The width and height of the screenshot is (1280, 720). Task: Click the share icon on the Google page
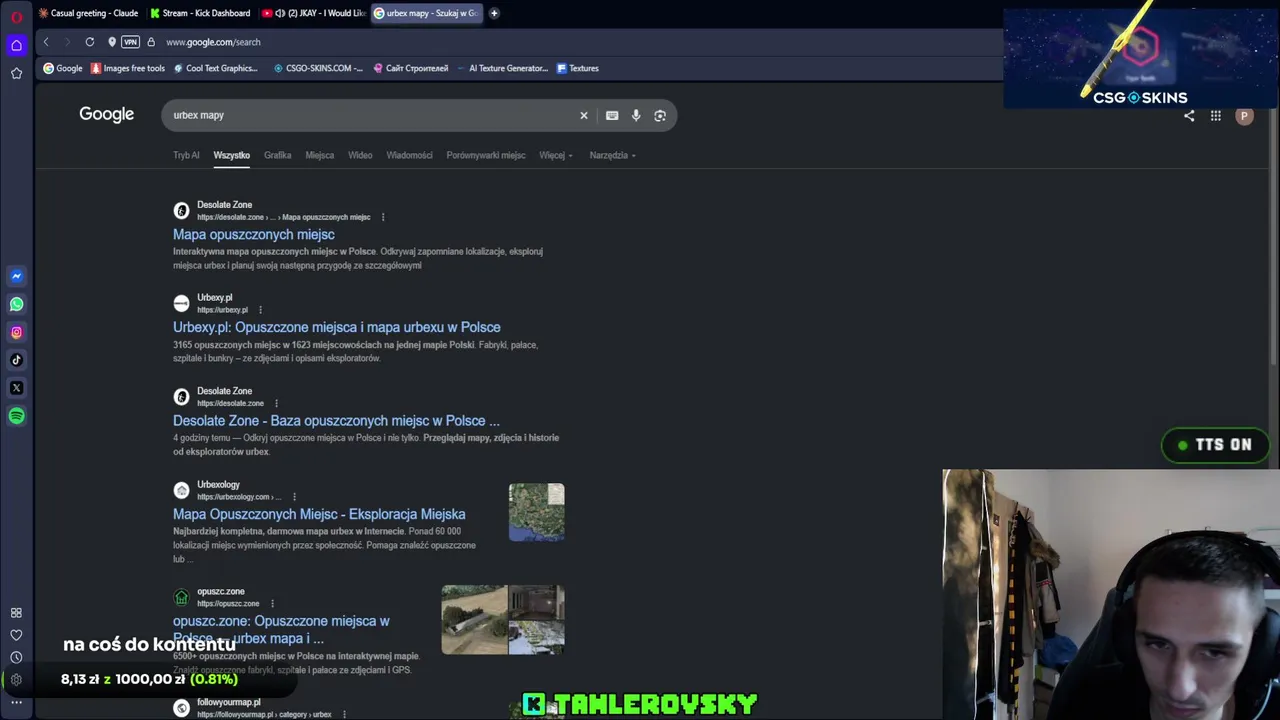coord(1189,116)
